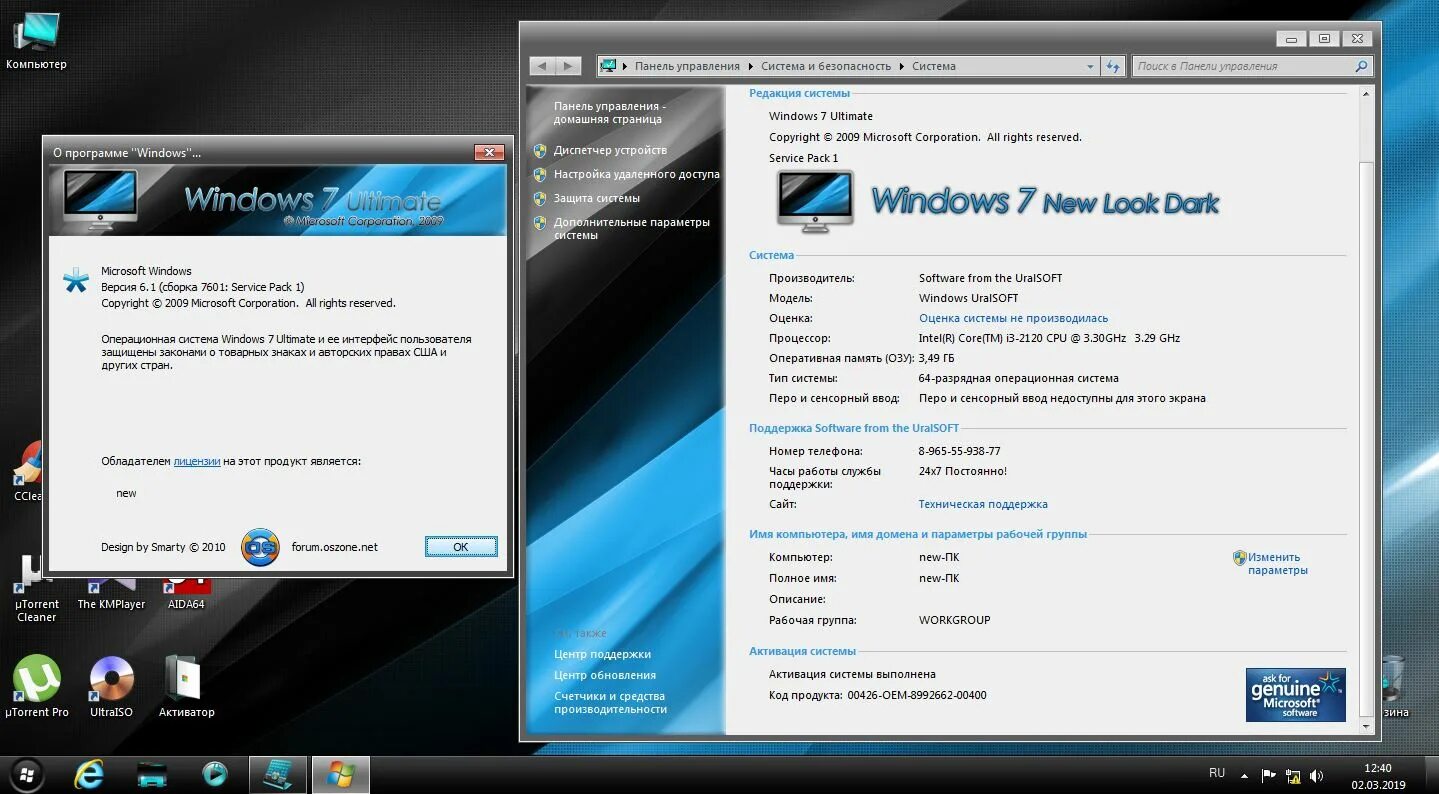Click the Windows Start orb

[x=27, y=774]
